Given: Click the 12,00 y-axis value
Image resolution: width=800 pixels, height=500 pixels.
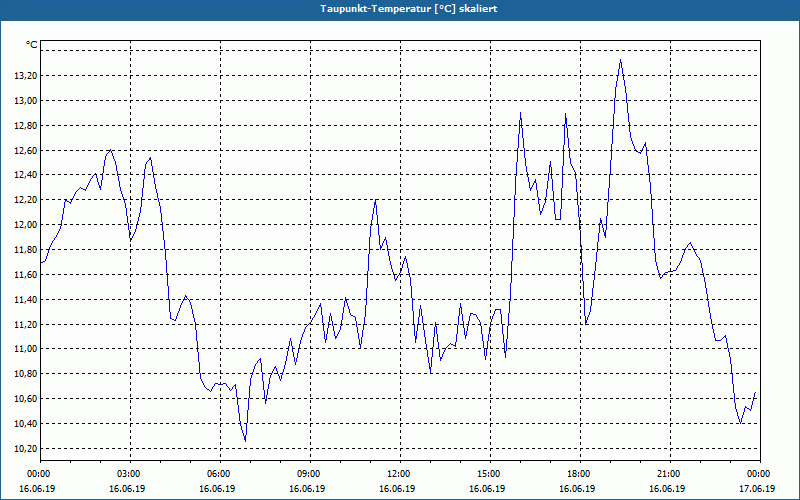Looking at the screenshot, I should click(x=26, y=225).
